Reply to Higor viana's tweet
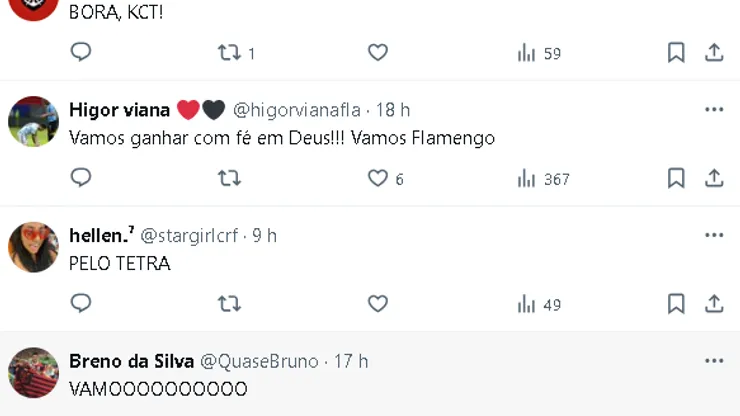740x416 pixels. coord(81,178)
